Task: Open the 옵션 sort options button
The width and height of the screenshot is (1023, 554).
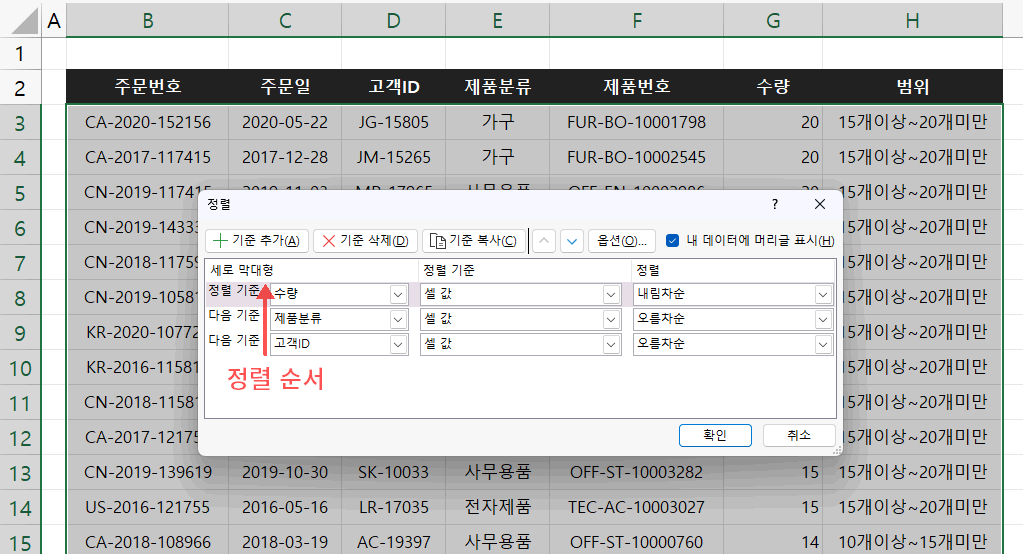Action: pyautogui.click(x=622, y=241)
